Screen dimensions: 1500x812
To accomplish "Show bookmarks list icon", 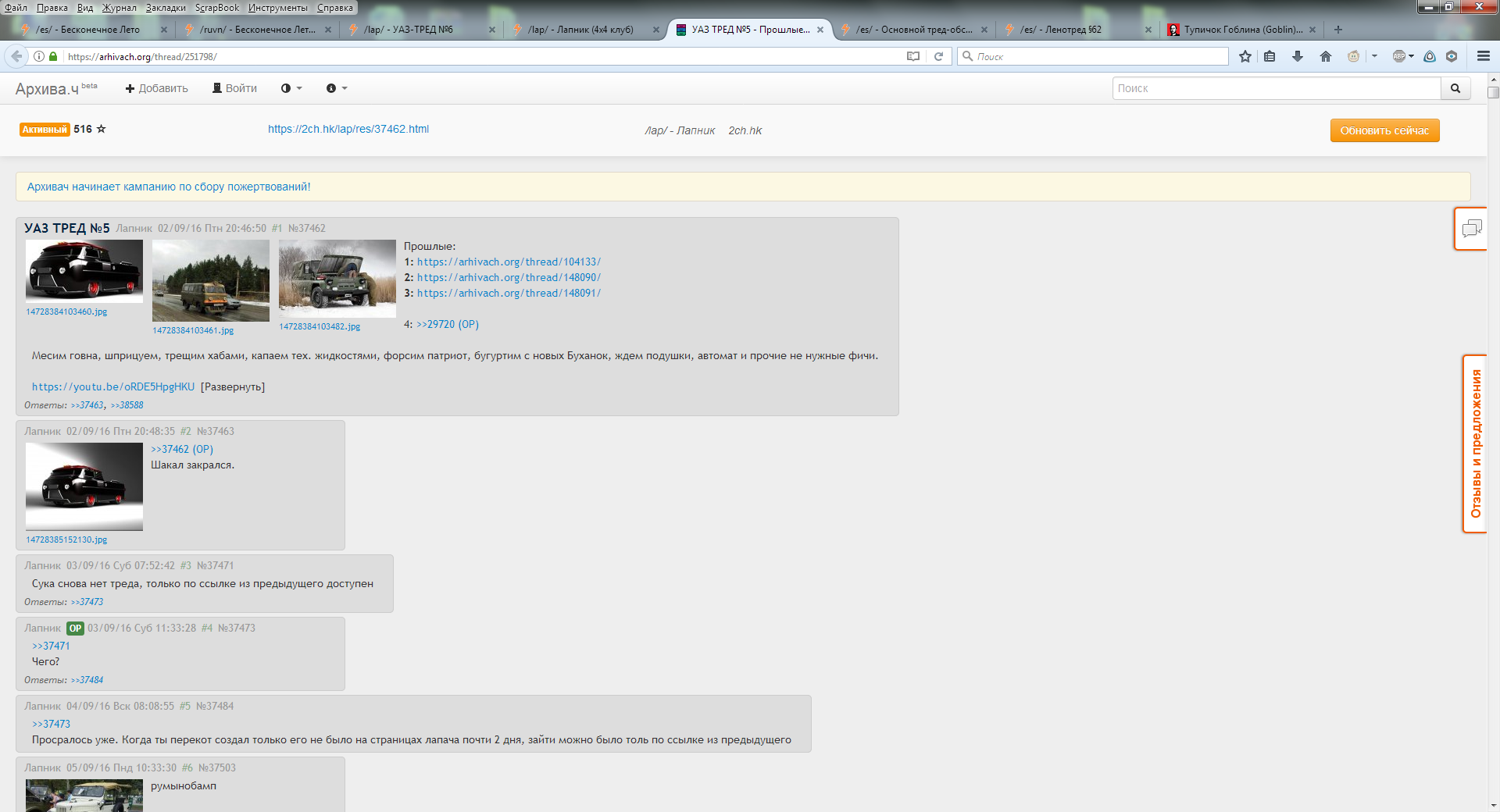I will click(x=1270, y=56).
